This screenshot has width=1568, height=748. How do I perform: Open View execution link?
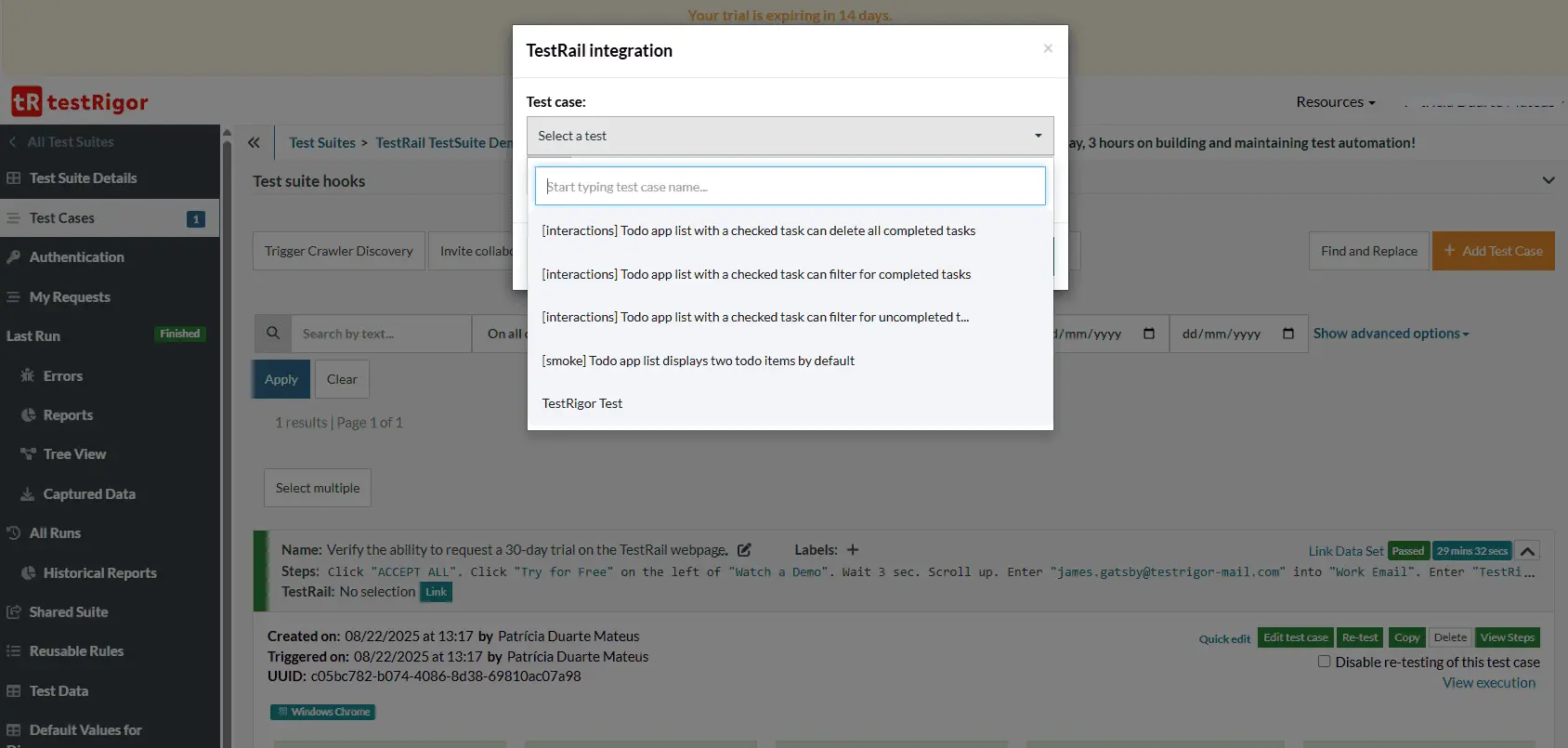pos(1489,683)
